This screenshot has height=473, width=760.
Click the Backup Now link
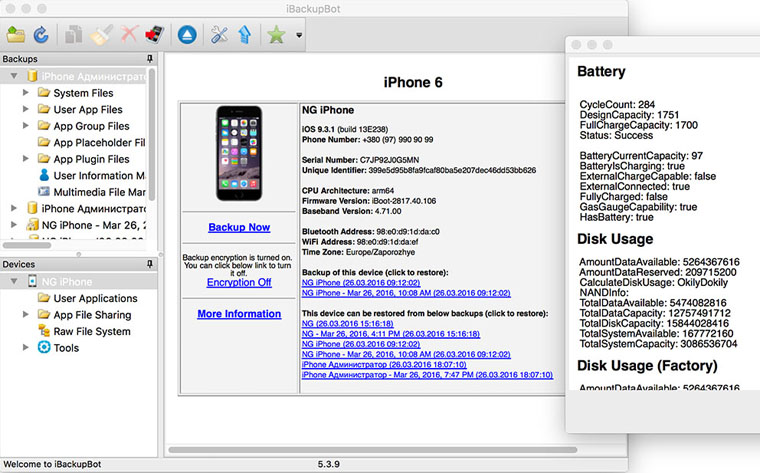[x=239, y=227]
